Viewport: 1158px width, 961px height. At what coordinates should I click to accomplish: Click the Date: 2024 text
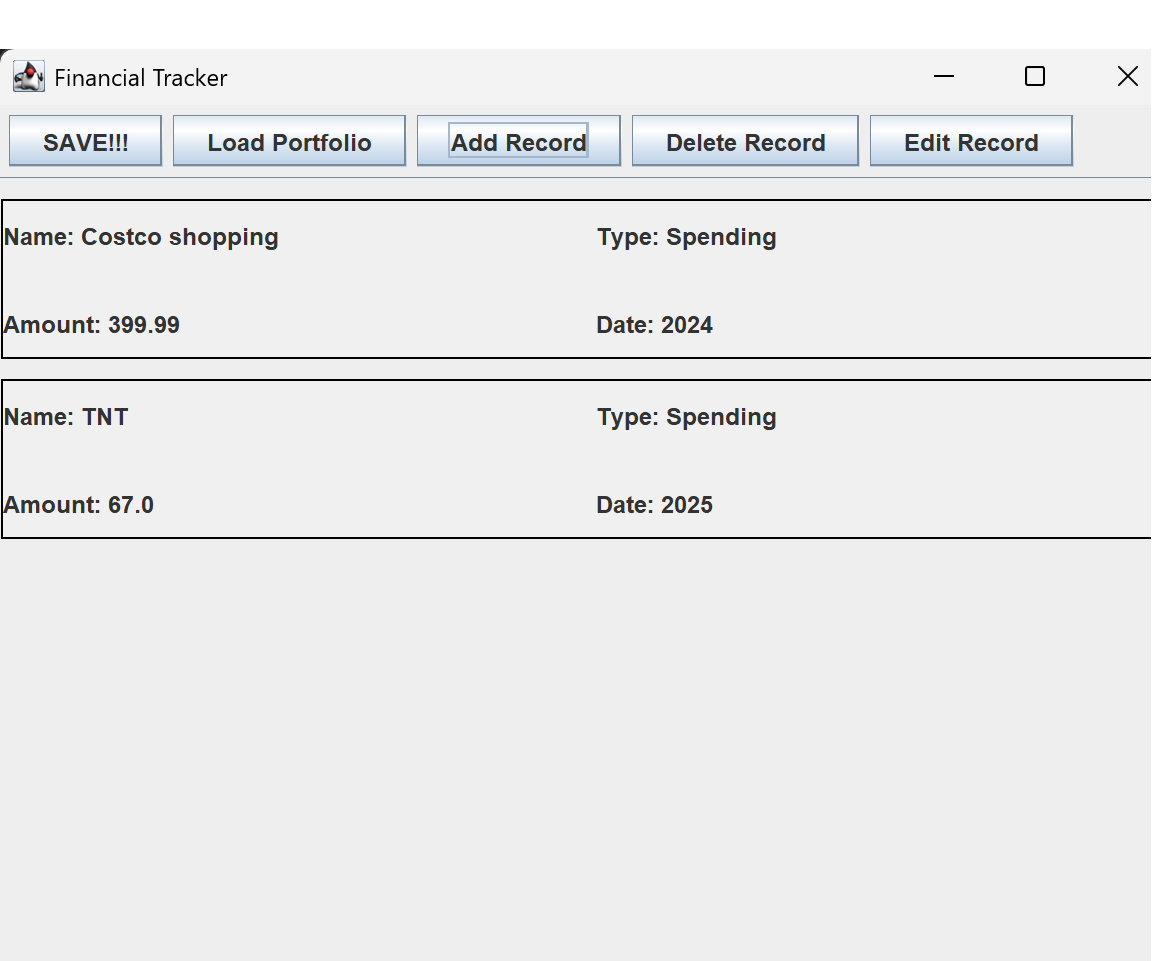click(654, 324)
